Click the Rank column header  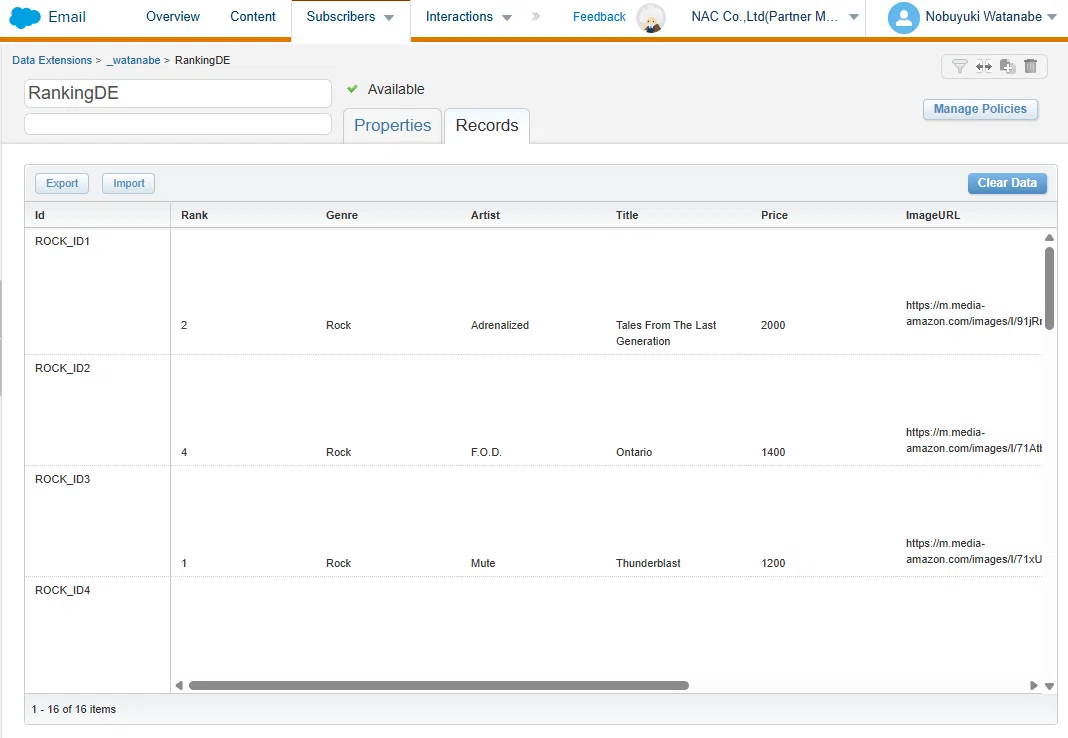[243, 215]
